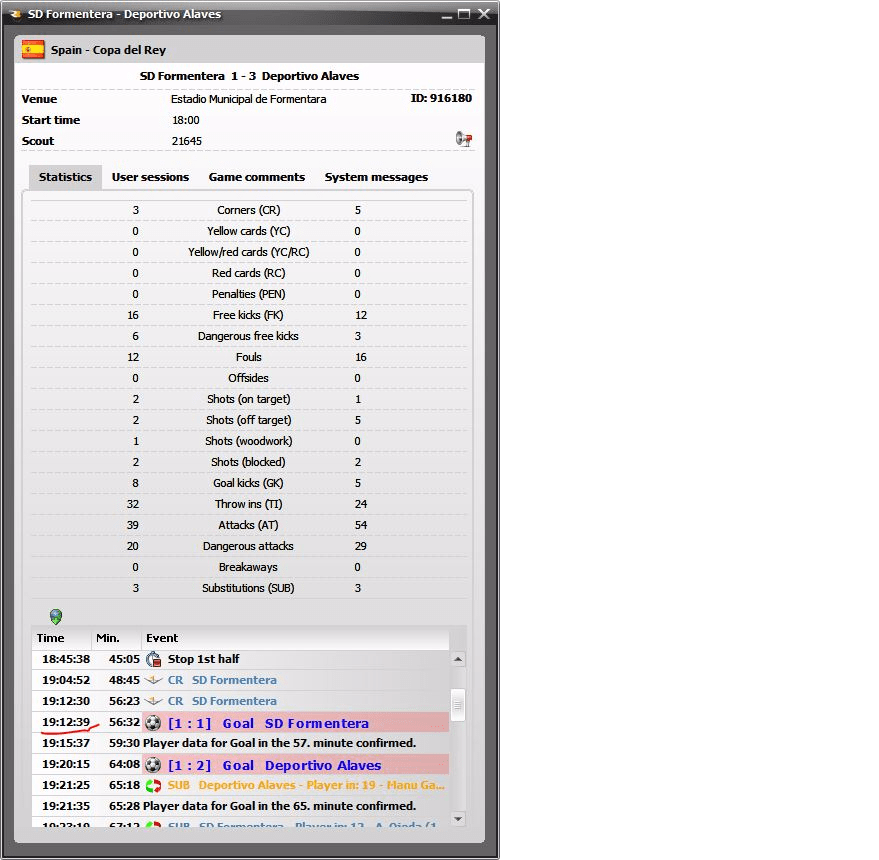Click the corner icon at 48:45
Screen dimensions: 879x860
point(153,681)
